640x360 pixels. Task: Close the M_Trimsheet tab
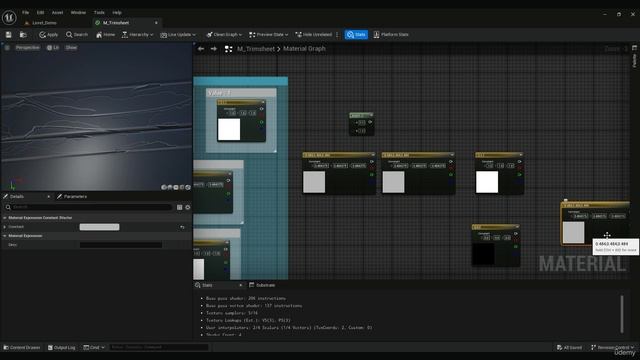[x=156, y=23]
